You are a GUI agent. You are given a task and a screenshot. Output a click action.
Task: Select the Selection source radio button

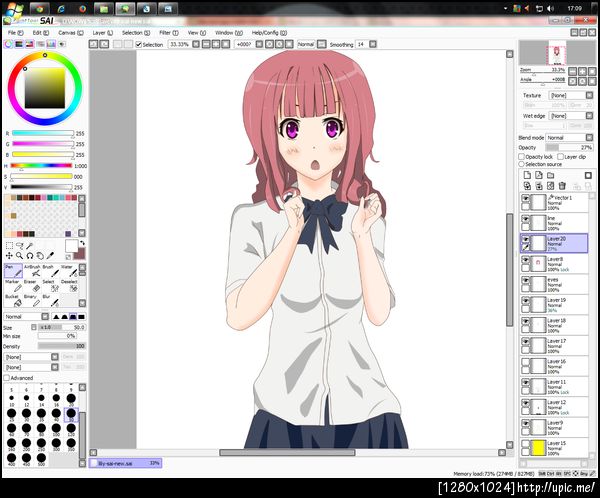(x=522, y=164)
